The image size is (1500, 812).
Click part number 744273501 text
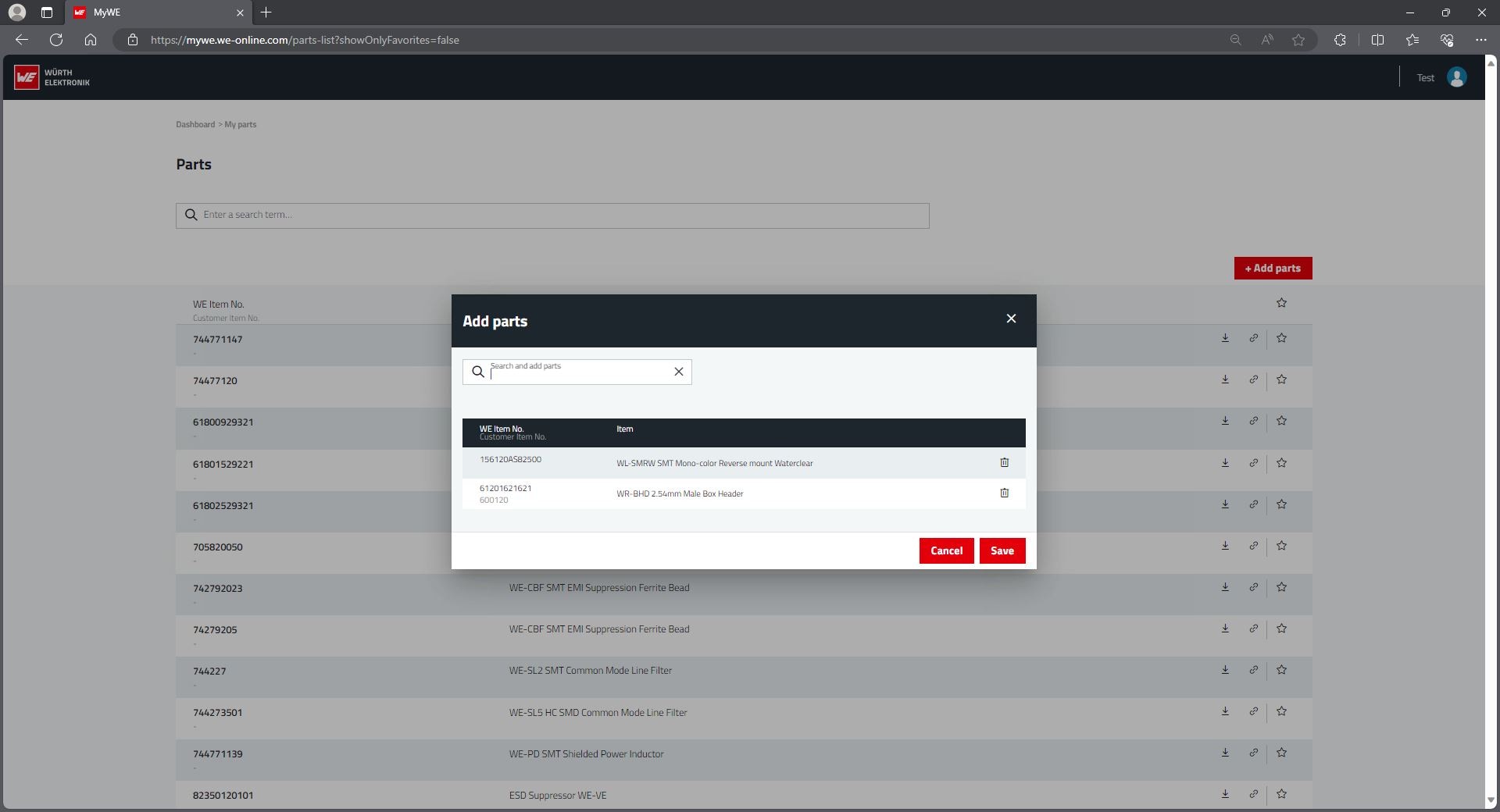(217, 712)
